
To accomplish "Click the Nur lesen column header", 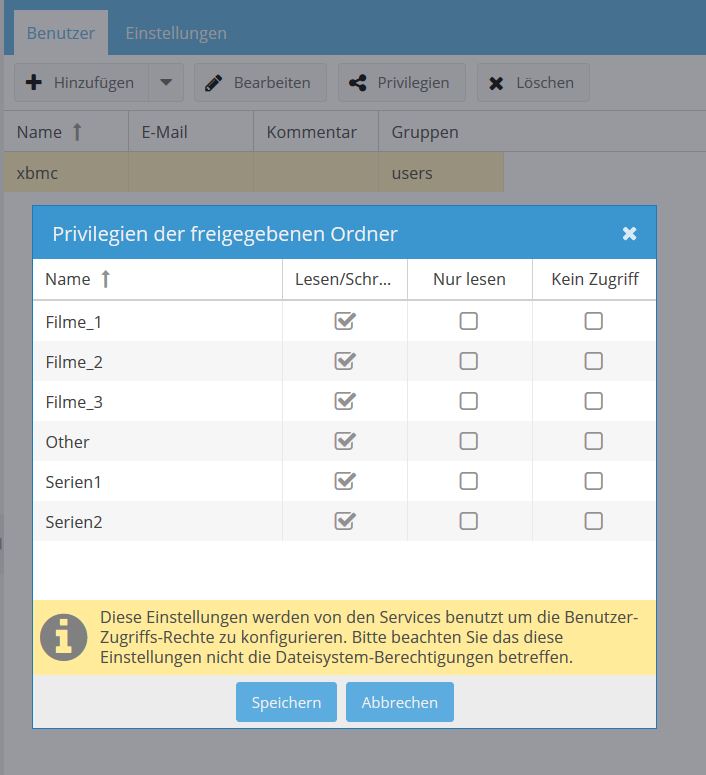I will [470, 279].
